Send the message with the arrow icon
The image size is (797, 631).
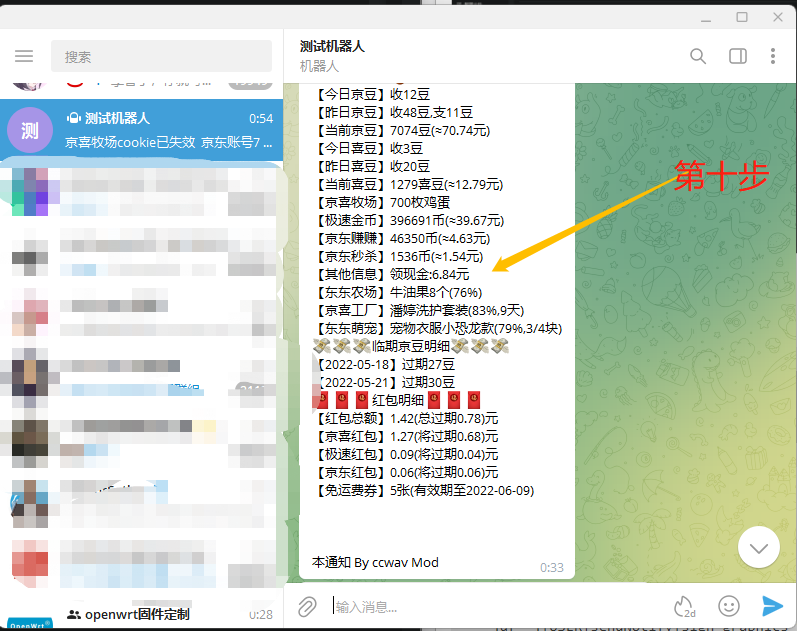(772, 606)
